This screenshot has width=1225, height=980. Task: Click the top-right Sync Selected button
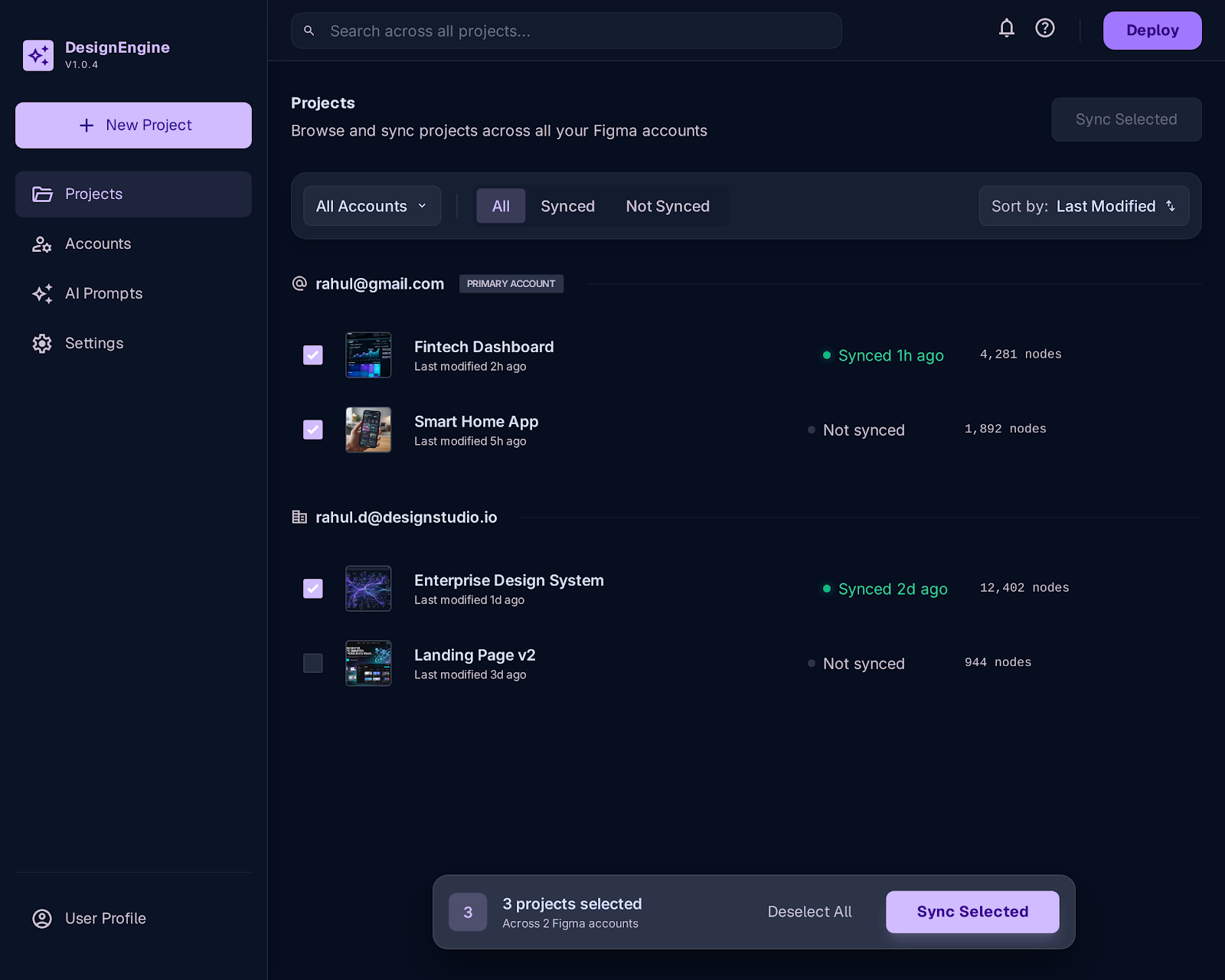(x=1126, y=119)
